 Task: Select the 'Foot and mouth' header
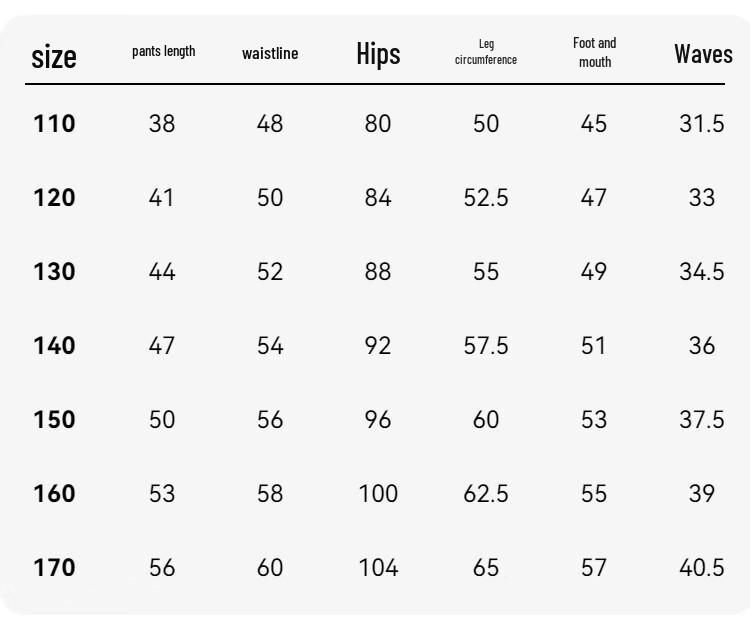pos(595,52)
